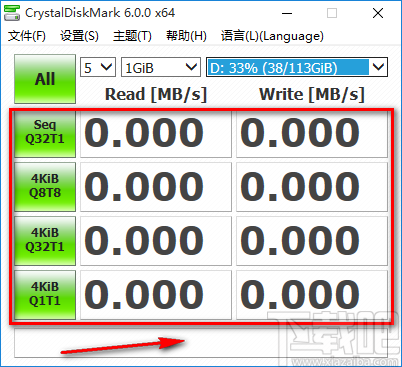Expand the 1GiB test size dropdown
This screenshot has width=402, height=367.
click(161, 67)
